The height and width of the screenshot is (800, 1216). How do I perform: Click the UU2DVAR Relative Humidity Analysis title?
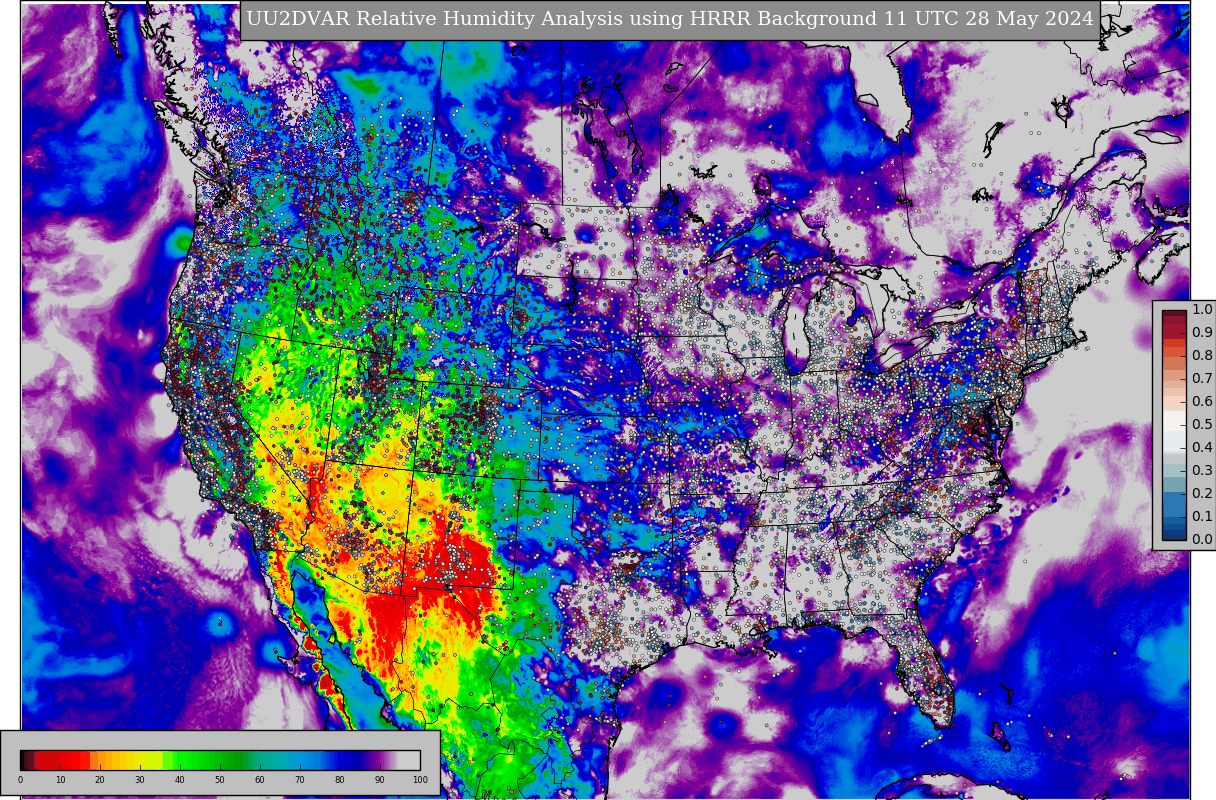[670, 20]
